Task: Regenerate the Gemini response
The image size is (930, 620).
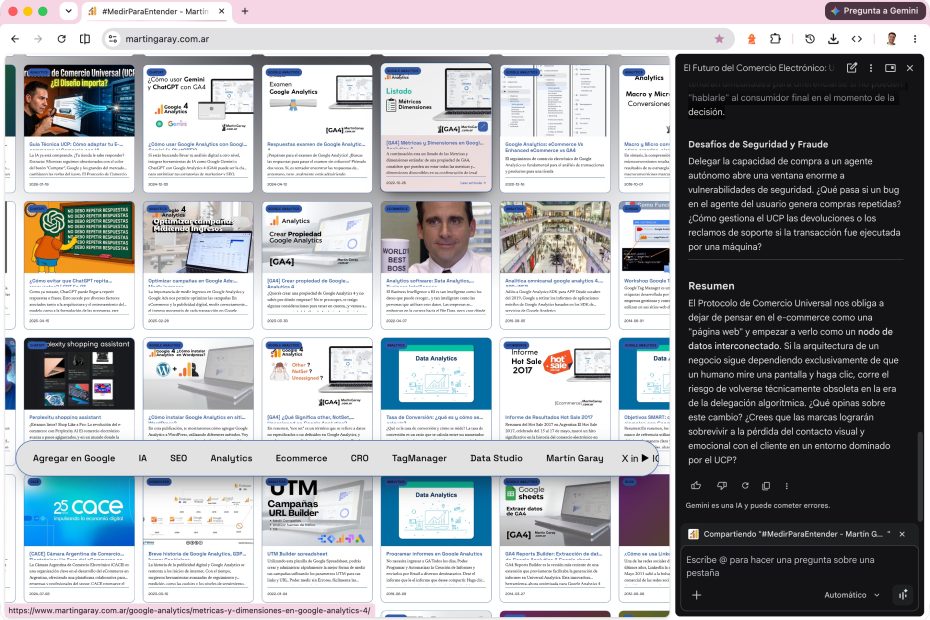Action: click(745, 485)
